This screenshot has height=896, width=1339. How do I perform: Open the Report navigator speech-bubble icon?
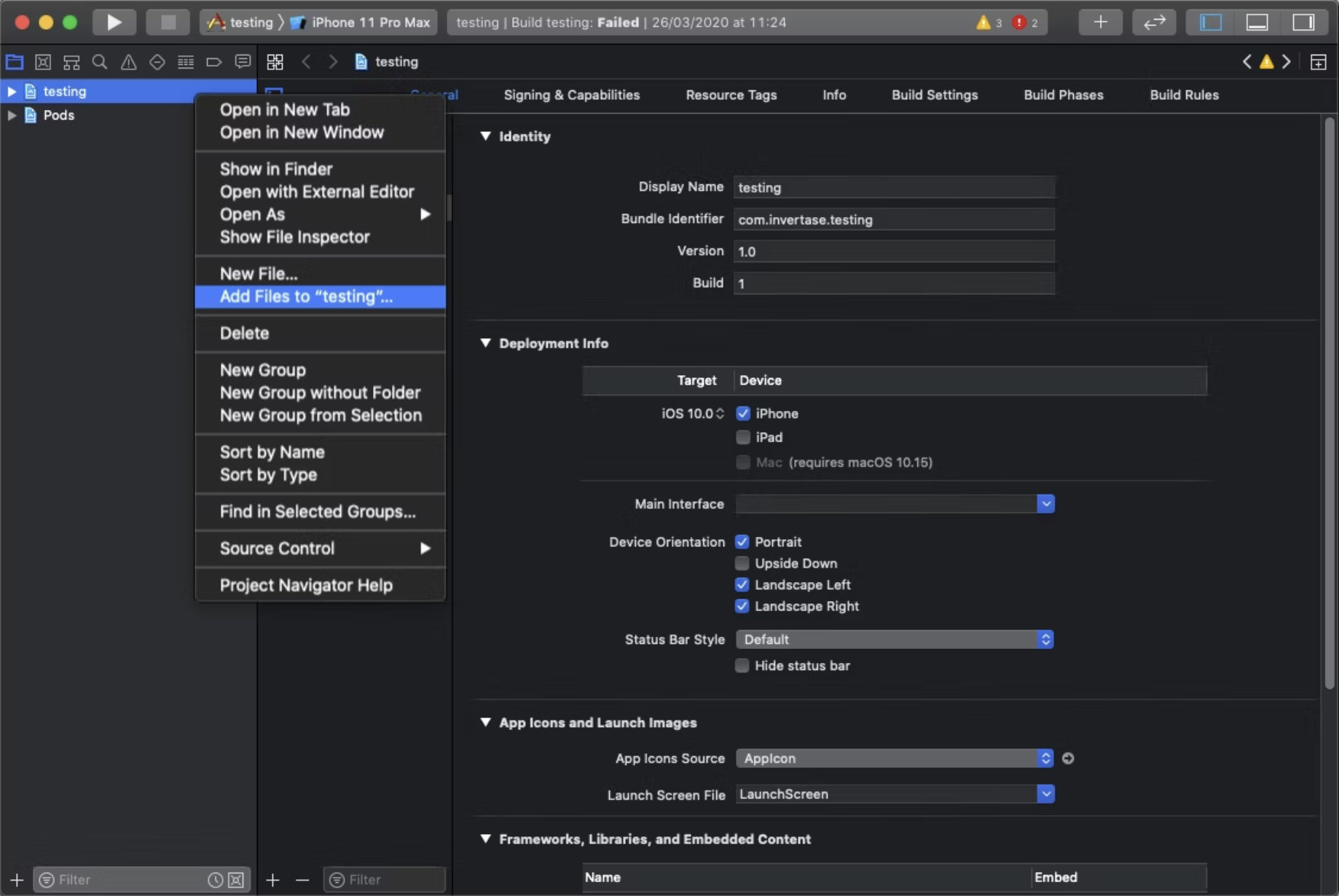coord(243,62)
